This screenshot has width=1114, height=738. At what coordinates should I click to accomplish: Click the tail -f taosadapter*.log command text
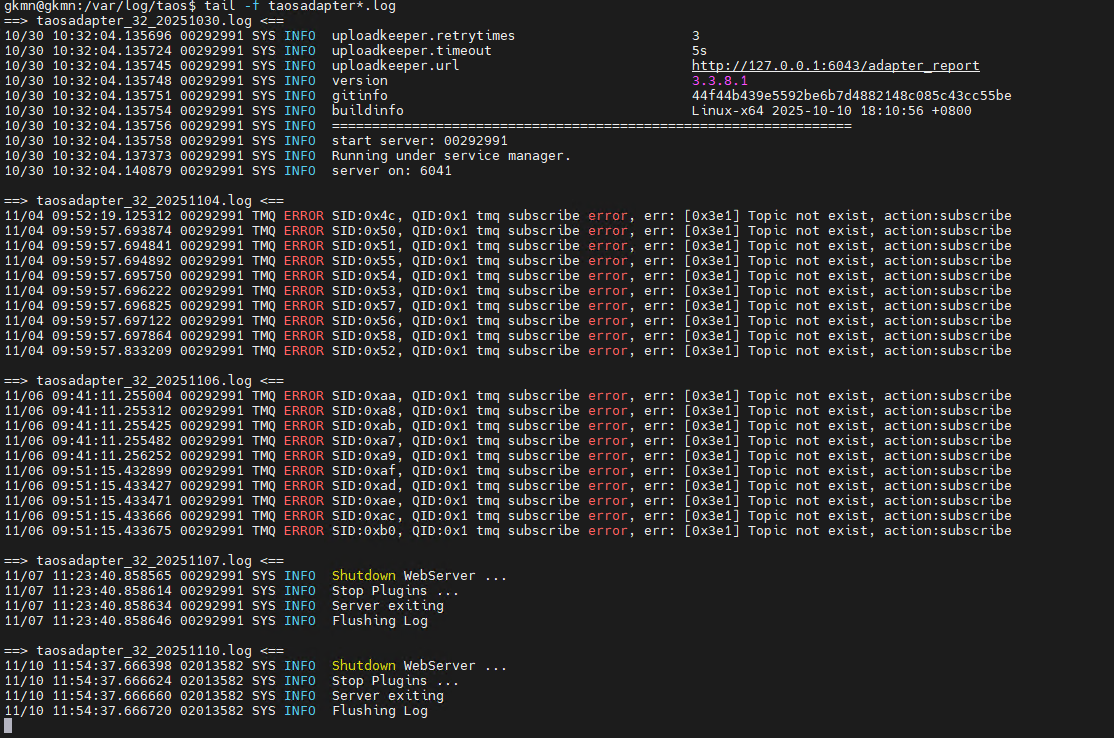pos(300,6)
